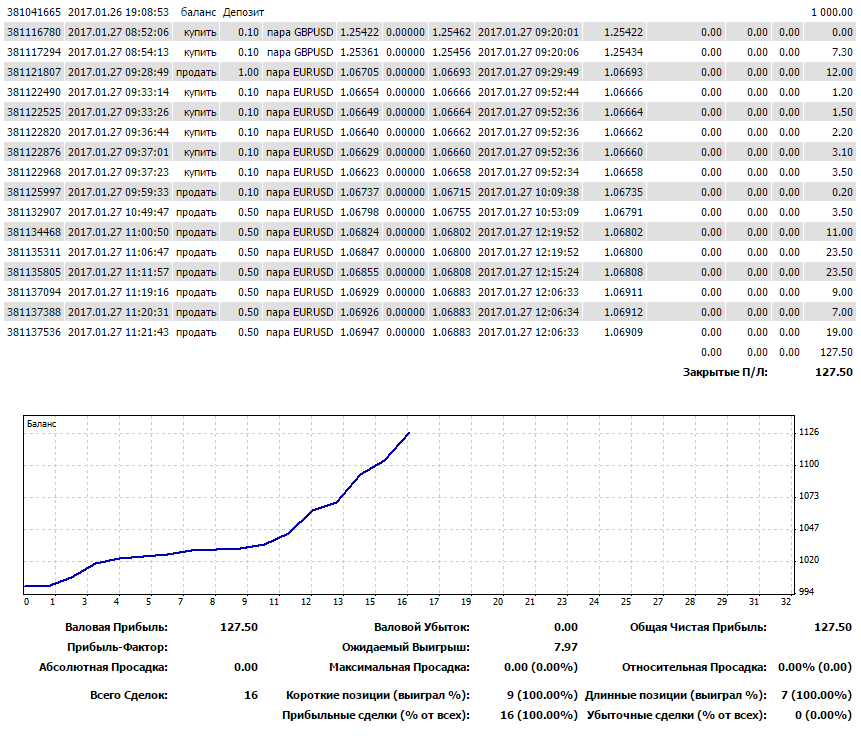Click ticket 381137388
The image size is (861, 739).
[x=33, y=312]
